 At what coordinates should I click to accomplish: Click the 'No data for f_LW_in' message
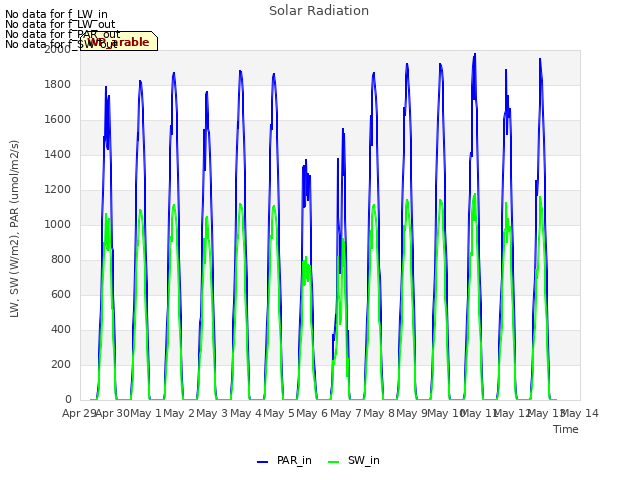click(x=56, y=14)
